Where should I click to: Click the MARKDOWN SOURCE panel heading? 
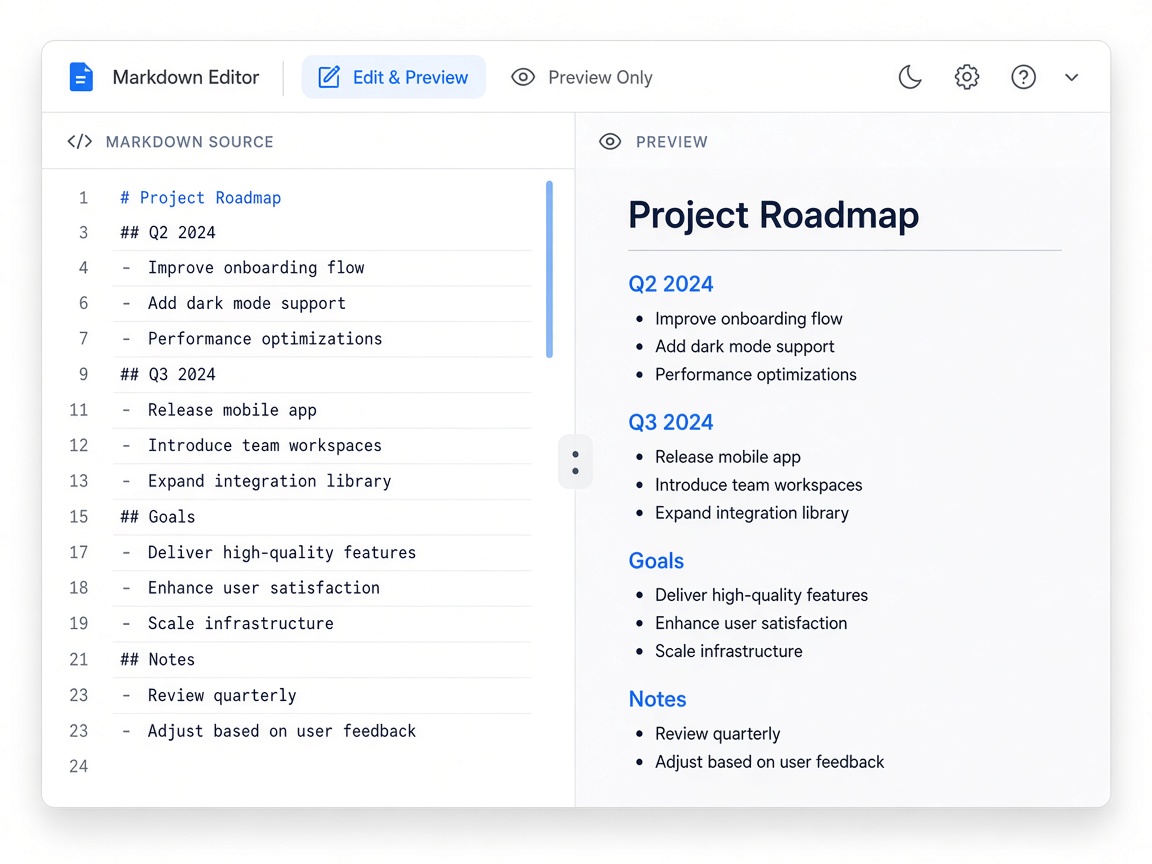tap(190, 142)
